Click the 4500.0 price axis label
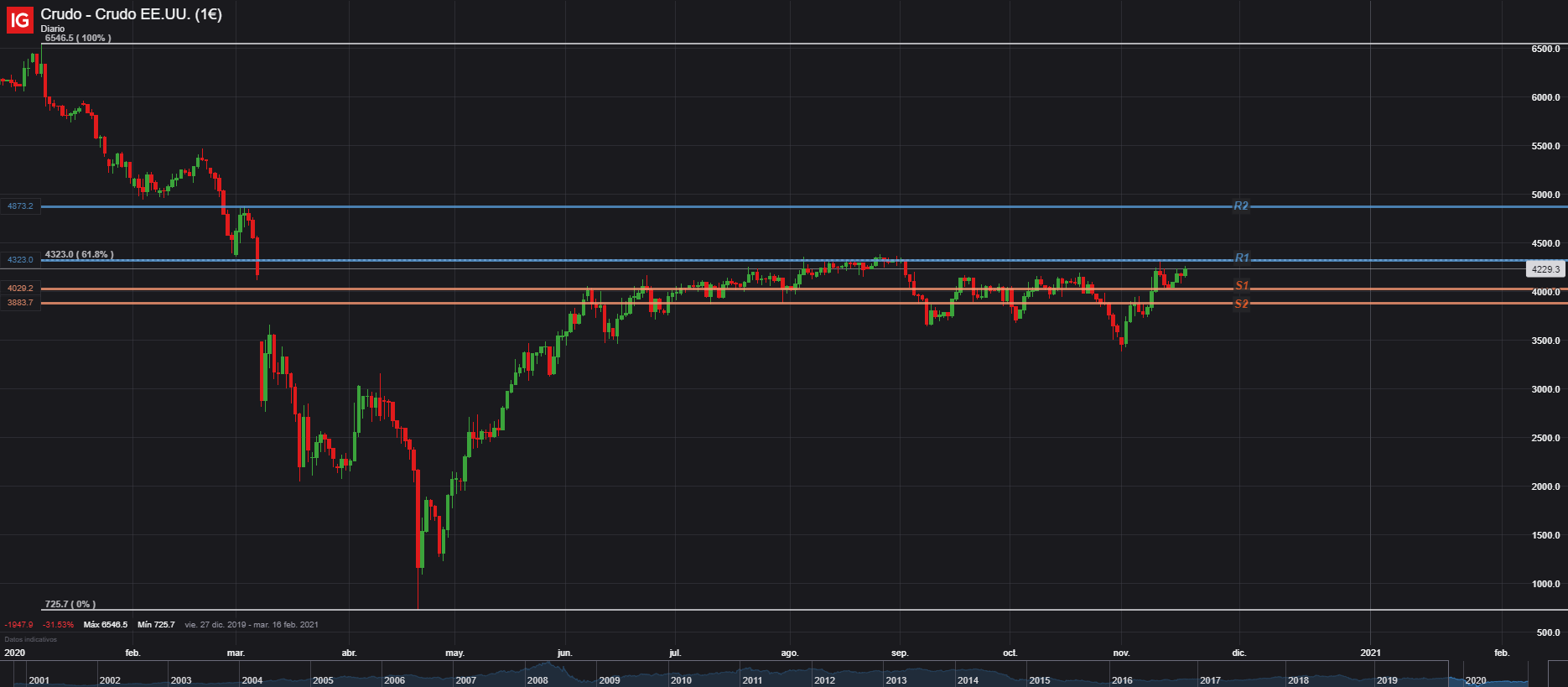The height and width of the screenshot is (687, 1568). [x=1545, y=243]
